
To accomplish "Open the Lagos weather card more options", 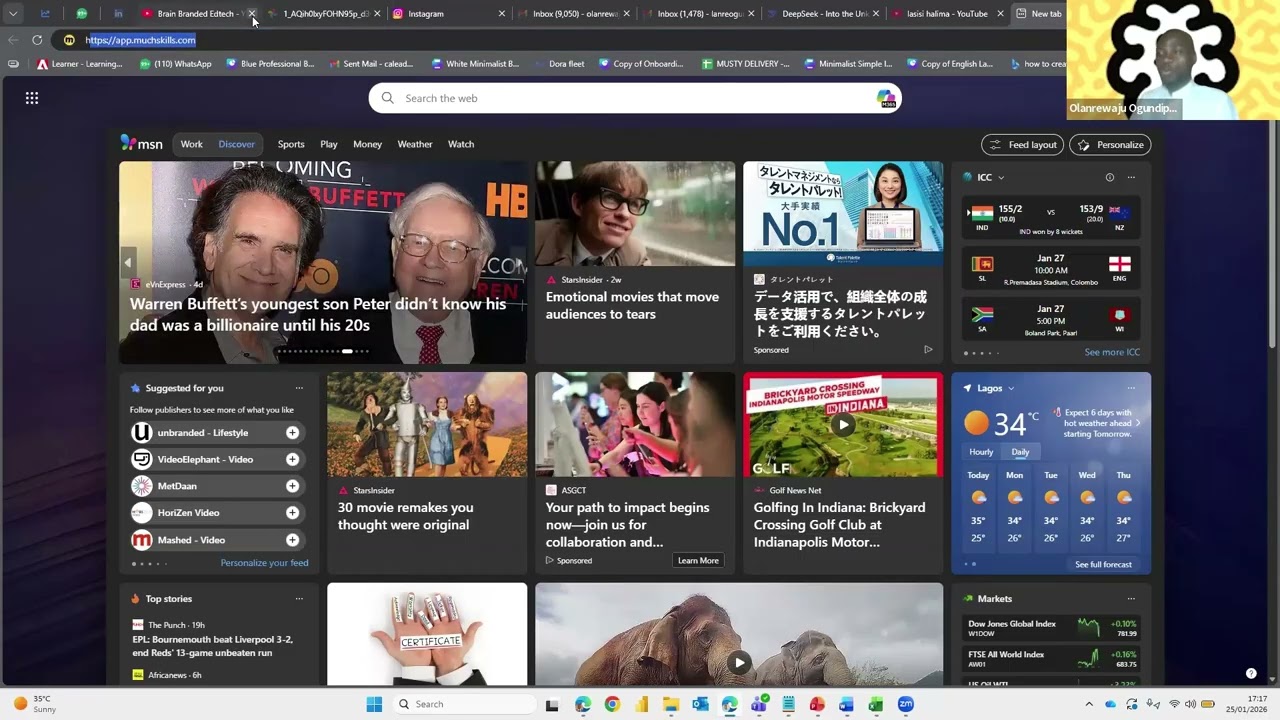I will pyautogui.click(x=1131, y=388).
